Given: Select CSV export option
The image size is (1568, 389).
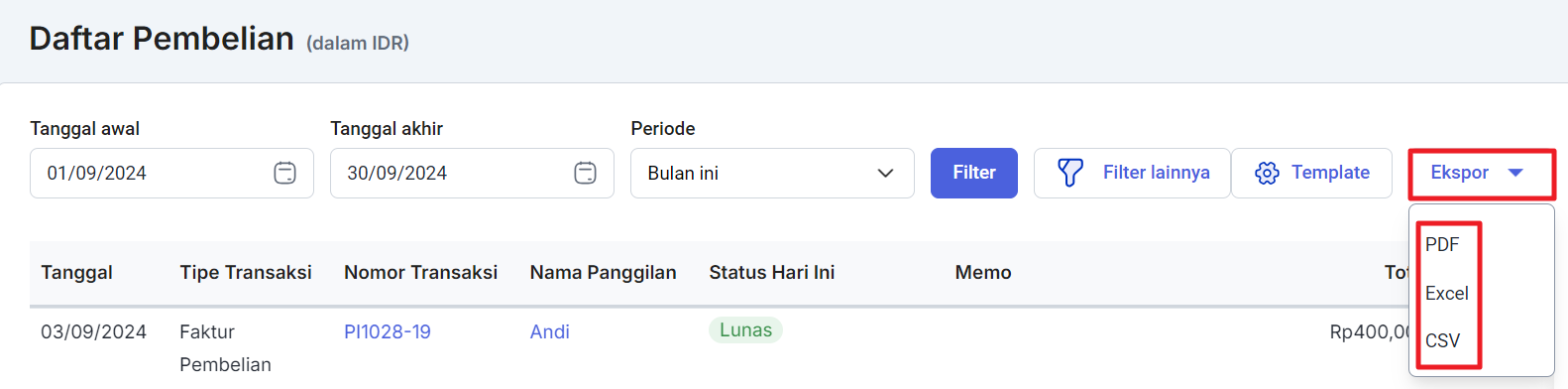Looking at the screenshot, I should (1442, 340).
